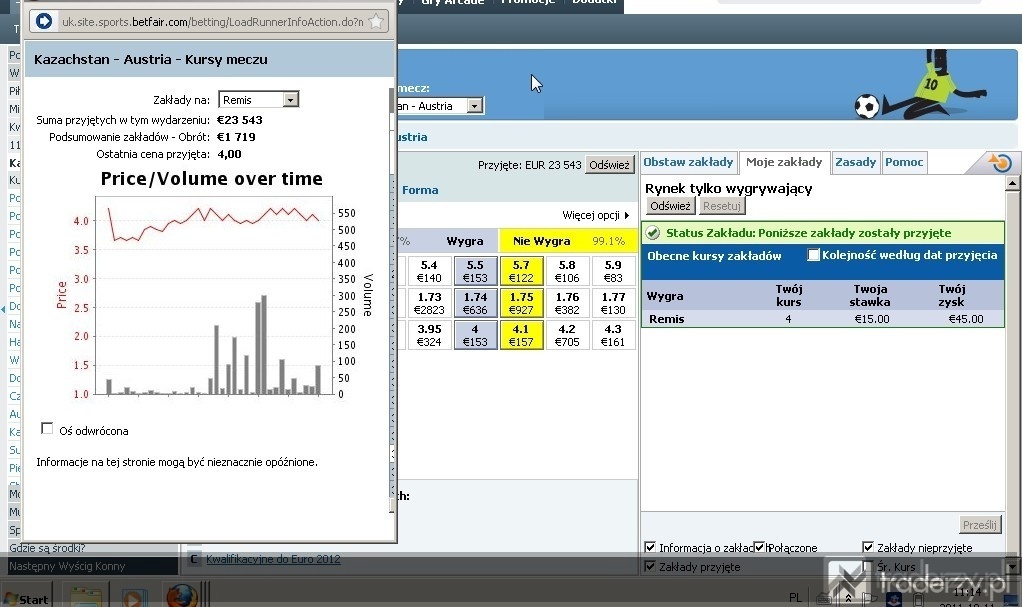Open the 'Pomoc' tab
The height and width of the screenshot is (607, 1022).
904,162
